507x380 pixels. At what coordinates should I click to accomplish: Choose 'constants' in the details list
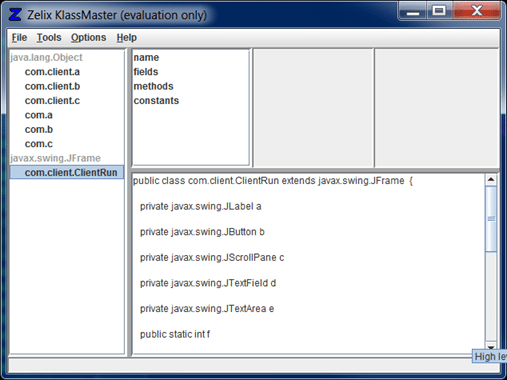pyautogui.click(x=156, y=100)
